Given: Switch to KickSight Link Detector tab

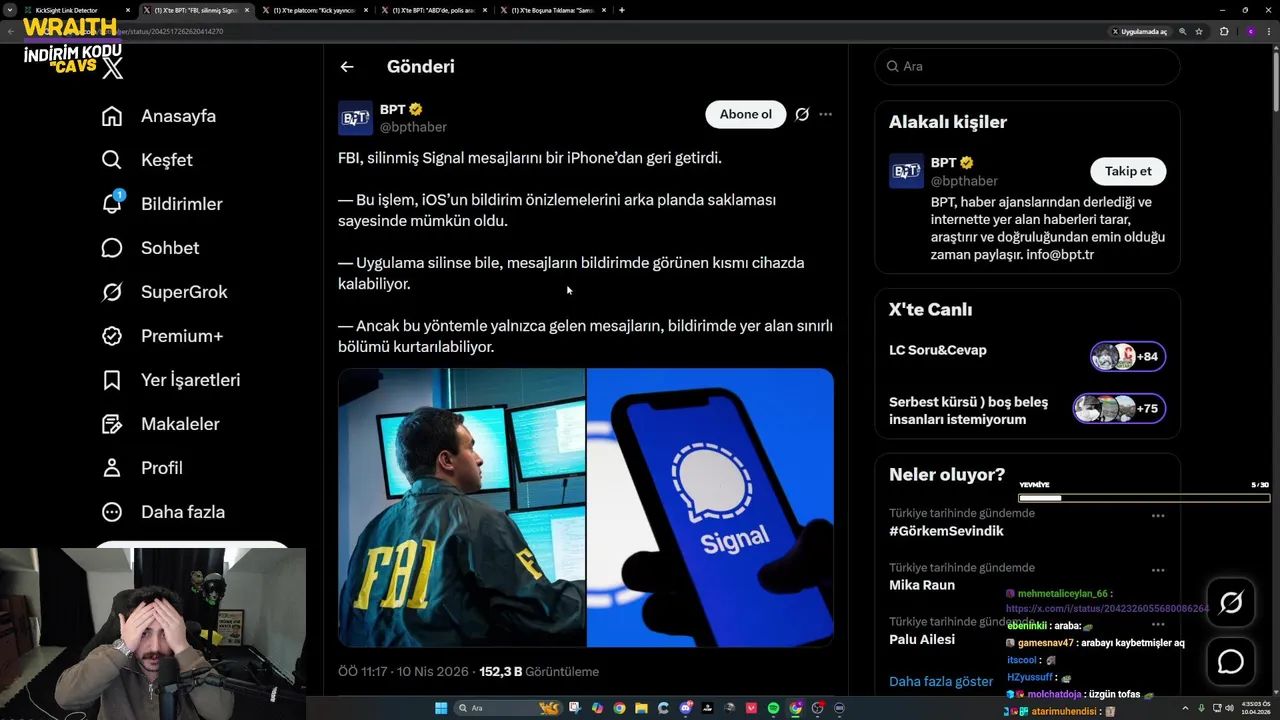Looking at the screenshot, I should [x=78, y=10].
